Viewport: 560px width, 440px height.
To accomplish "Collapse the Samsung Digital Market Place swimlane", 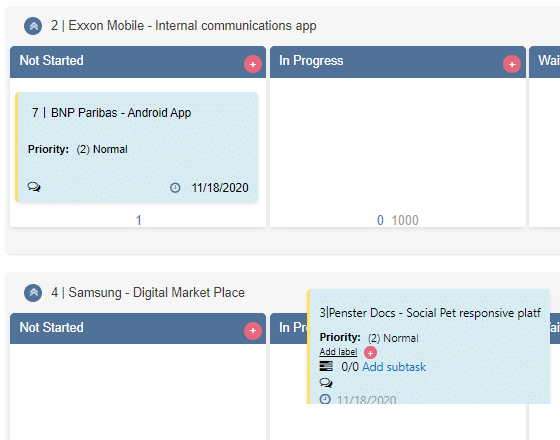I will click(x=33, y=293).
